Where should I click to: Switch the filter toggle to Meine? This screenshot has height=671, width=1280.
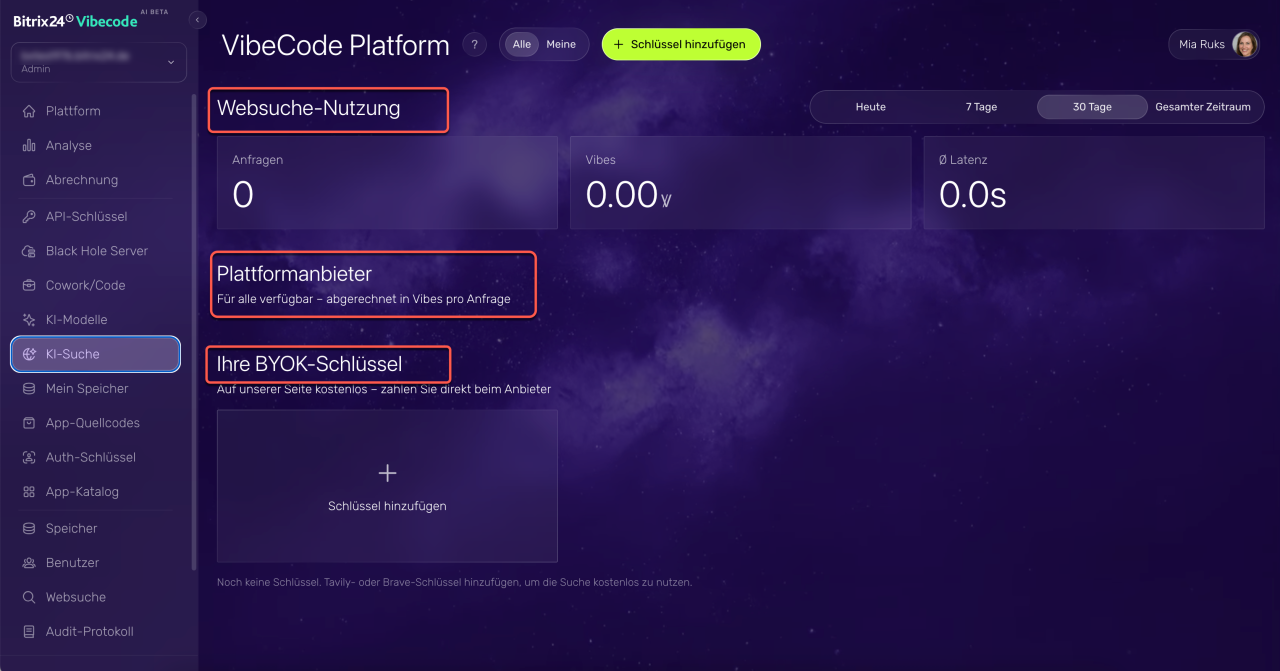[561, 45]
